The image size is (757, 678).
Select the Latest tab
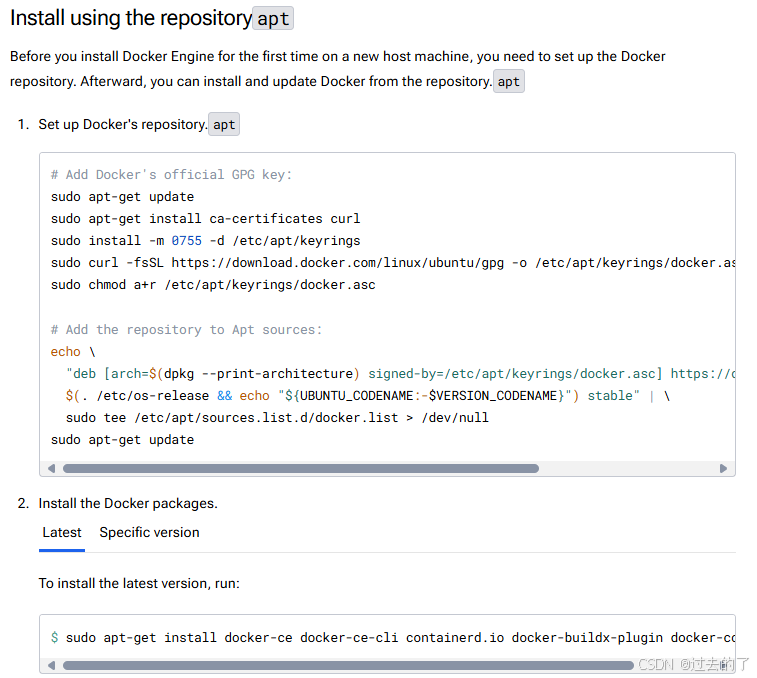pos(62,532)
